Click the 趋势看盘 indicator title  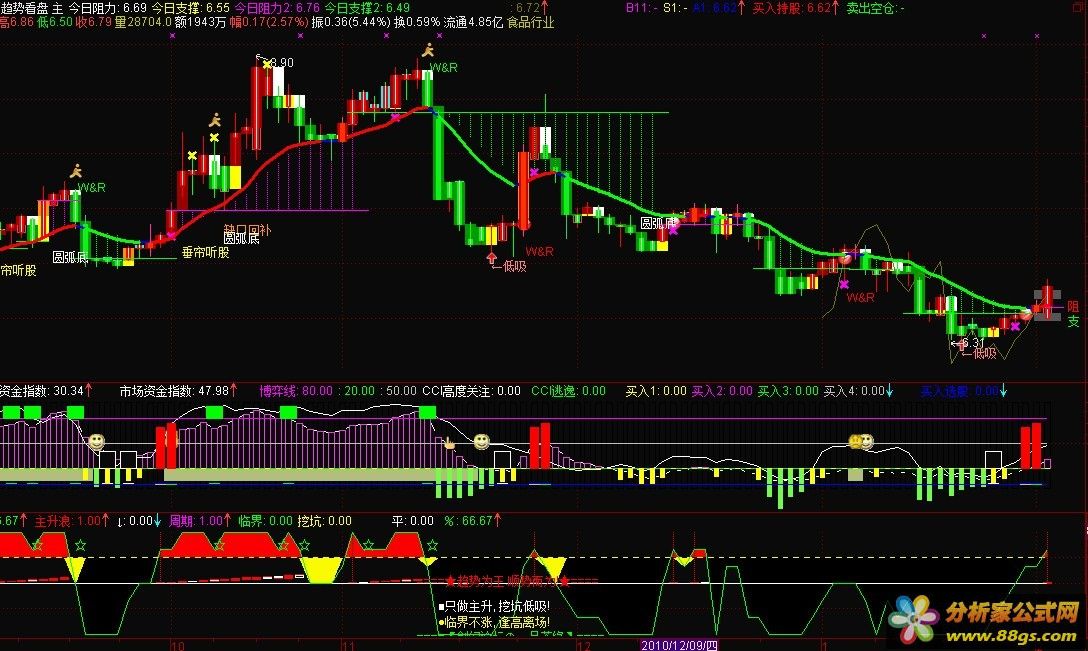pyautogui.click(x=25, y=8)
